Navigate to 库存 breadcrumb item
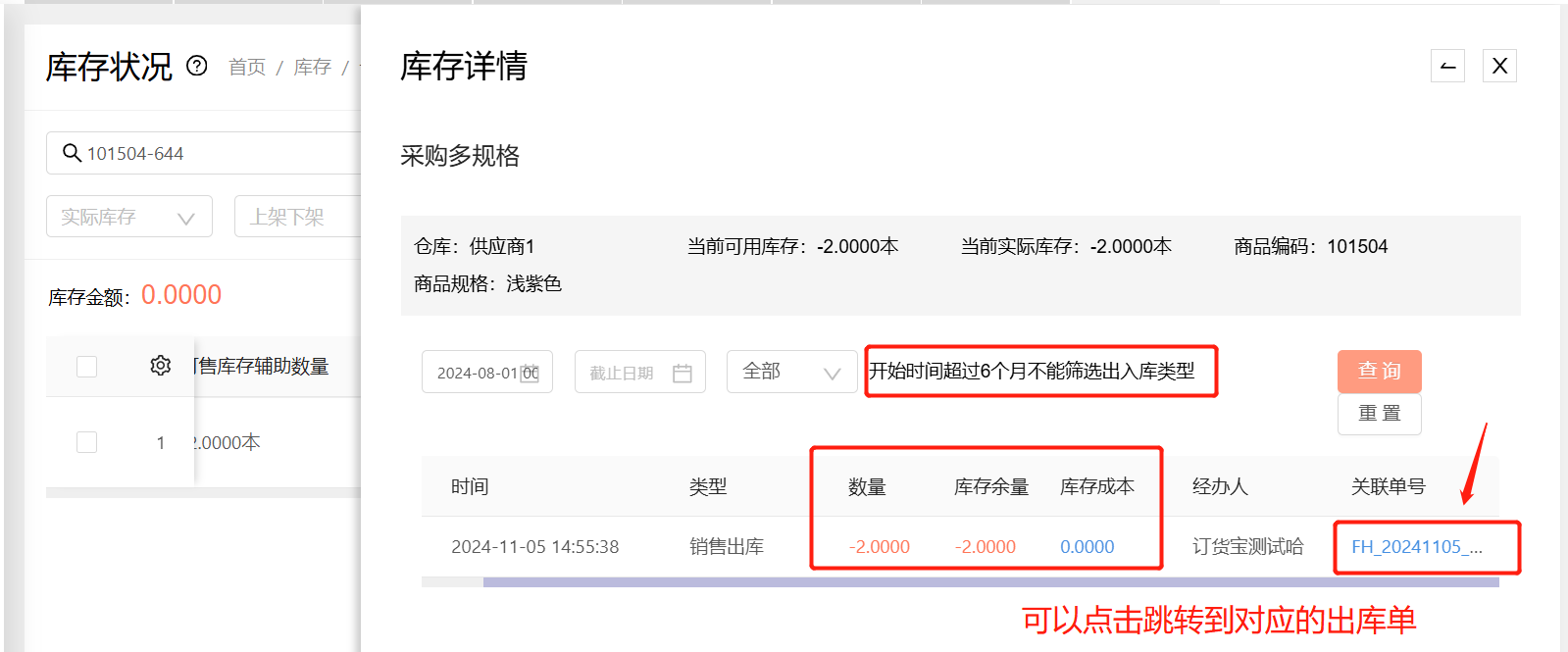The width and height of the screenshot is (1568, 652). 313,67
